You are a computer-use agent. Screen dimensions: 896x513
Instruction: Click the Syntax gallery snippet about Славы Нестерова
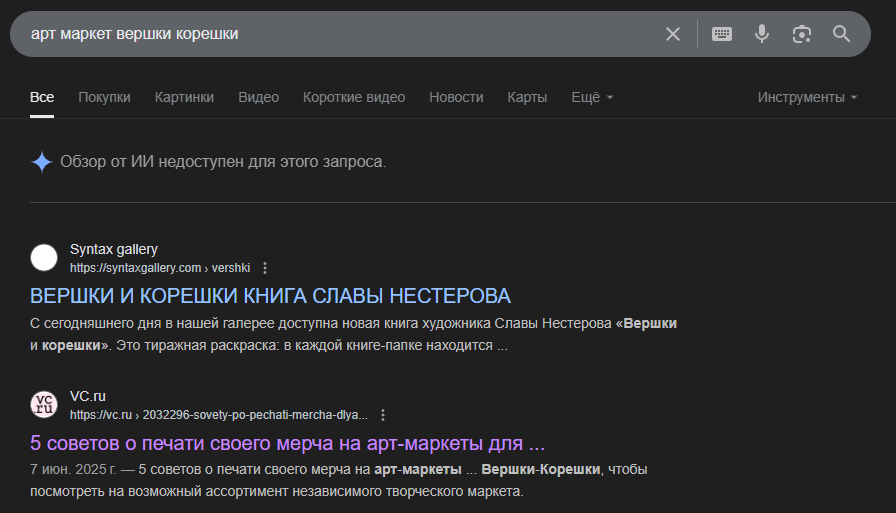click(x=353, y=335)
